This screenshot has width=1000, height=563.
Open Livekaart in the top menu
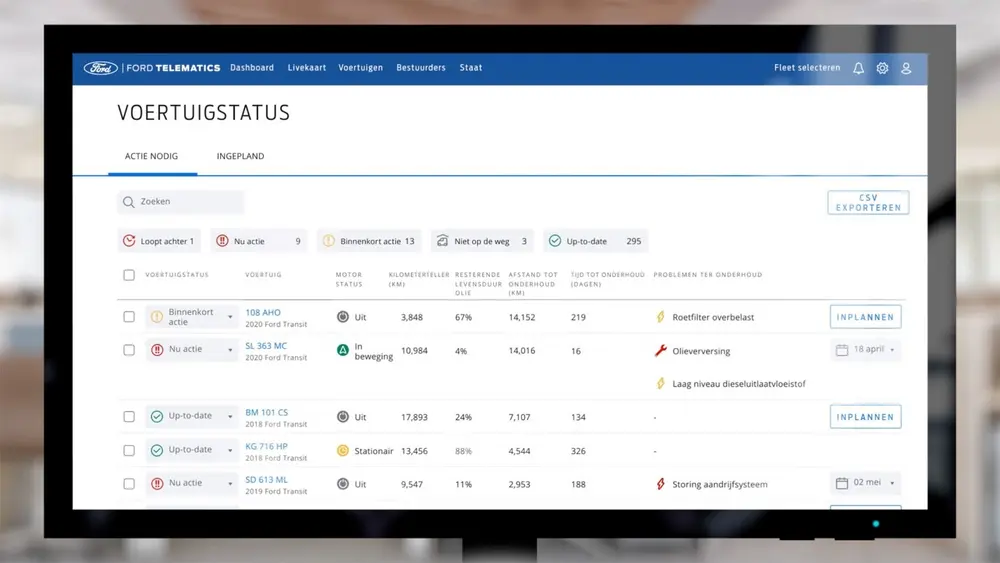point(307,68)
